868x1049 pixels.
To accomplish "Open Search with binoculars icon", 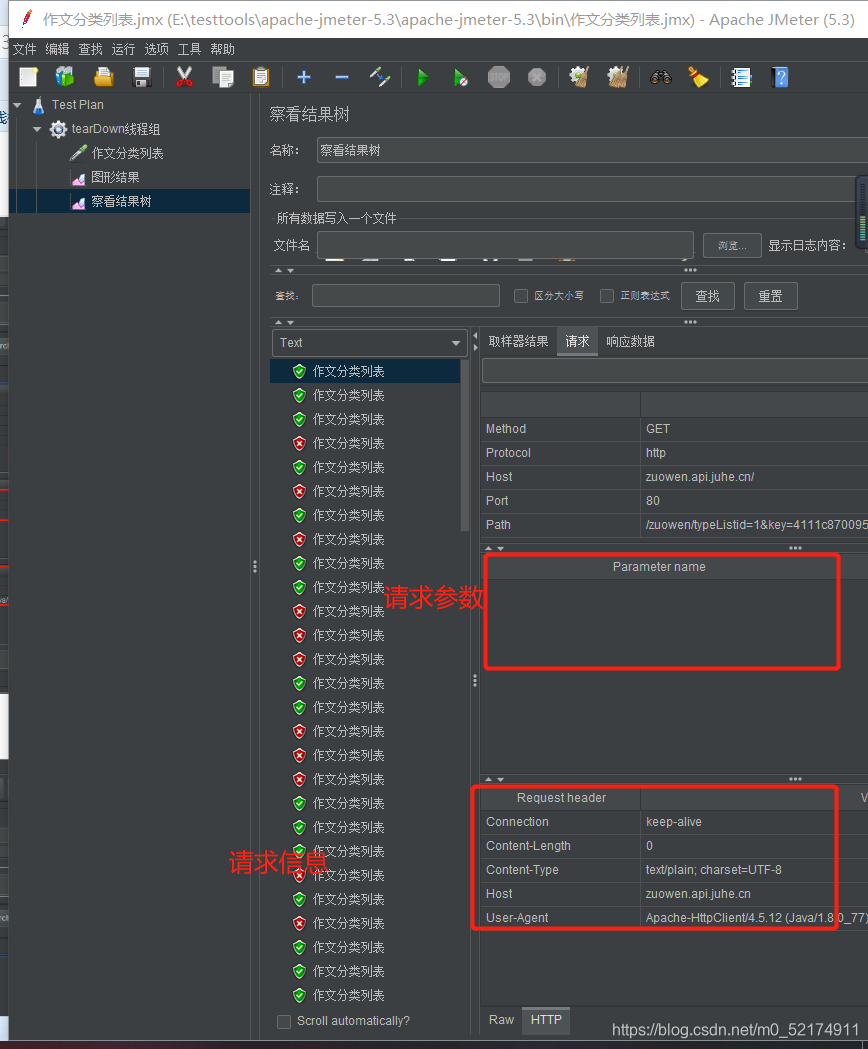I will (661, 77).
